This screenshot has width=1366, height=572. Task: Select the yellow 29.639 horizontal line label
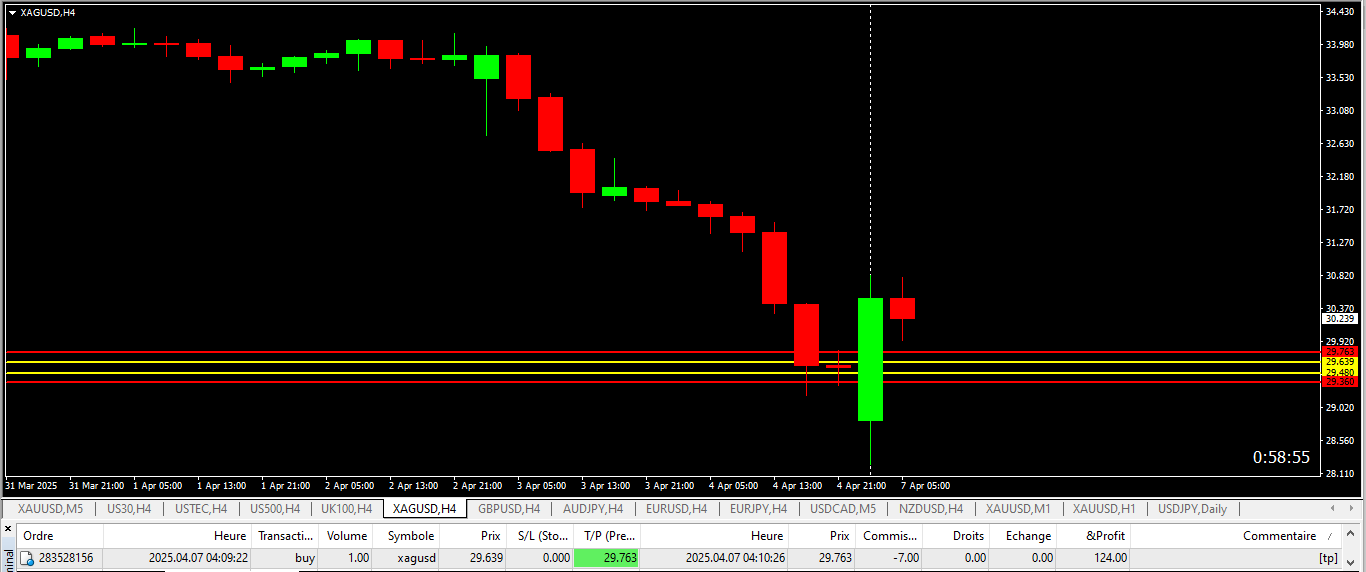pyautogui.click(x=1339, y=362)
